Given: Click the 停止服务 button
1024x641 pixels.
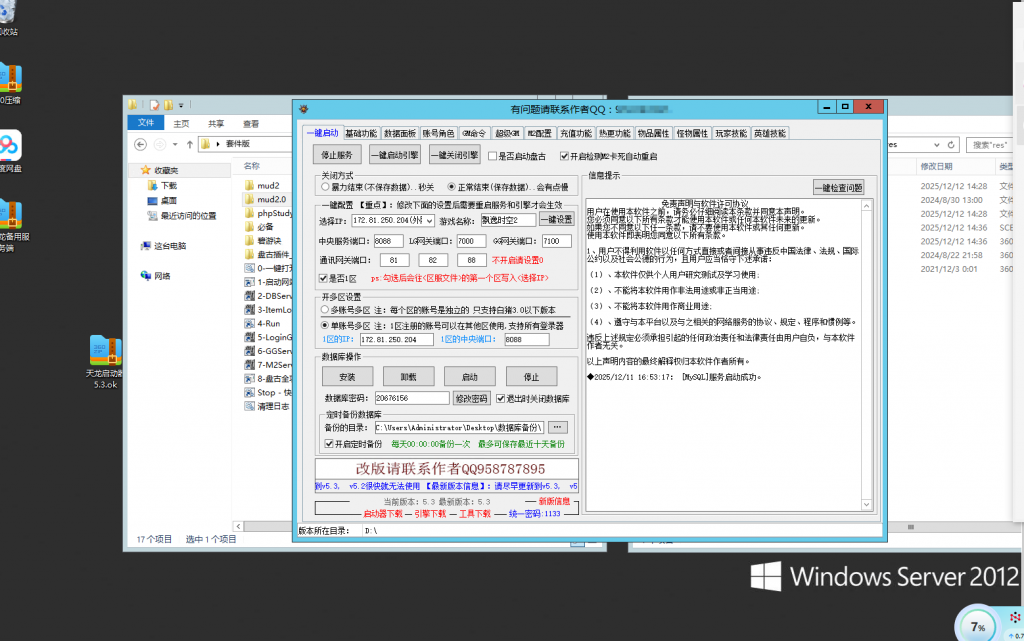Looking at the screenshot, I should pos(336,155).
